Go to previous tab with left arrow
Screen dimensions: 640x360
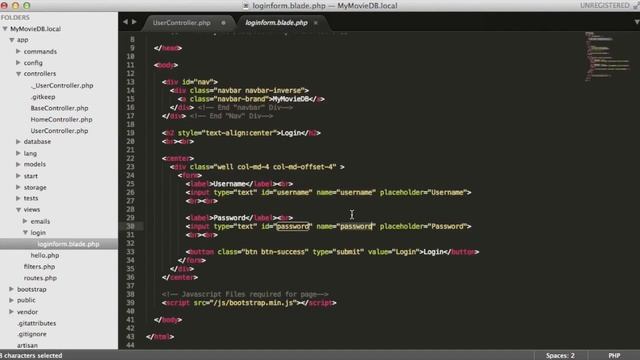click(x=125, y=22)
